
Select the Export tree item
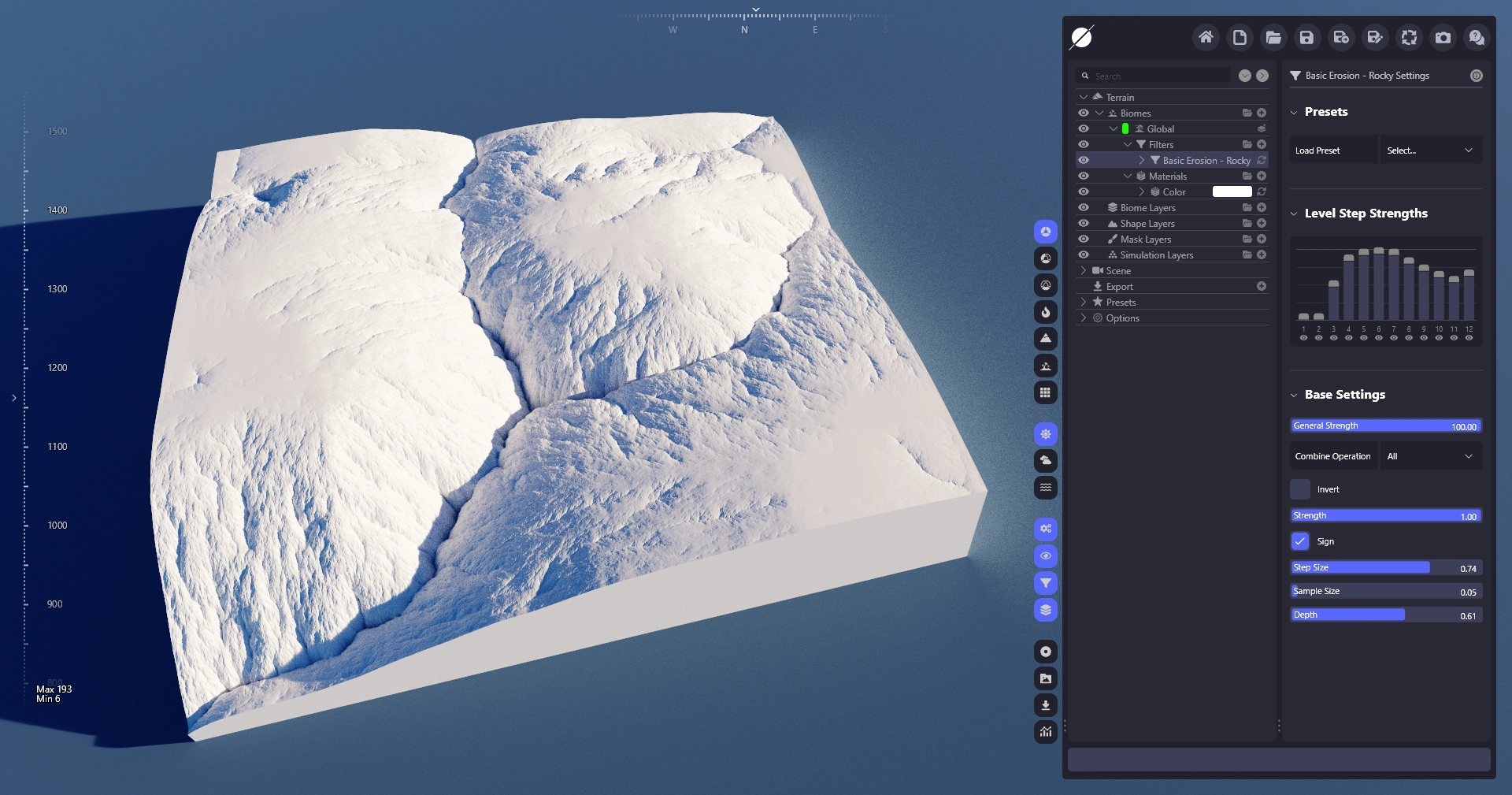(1119, 287)
